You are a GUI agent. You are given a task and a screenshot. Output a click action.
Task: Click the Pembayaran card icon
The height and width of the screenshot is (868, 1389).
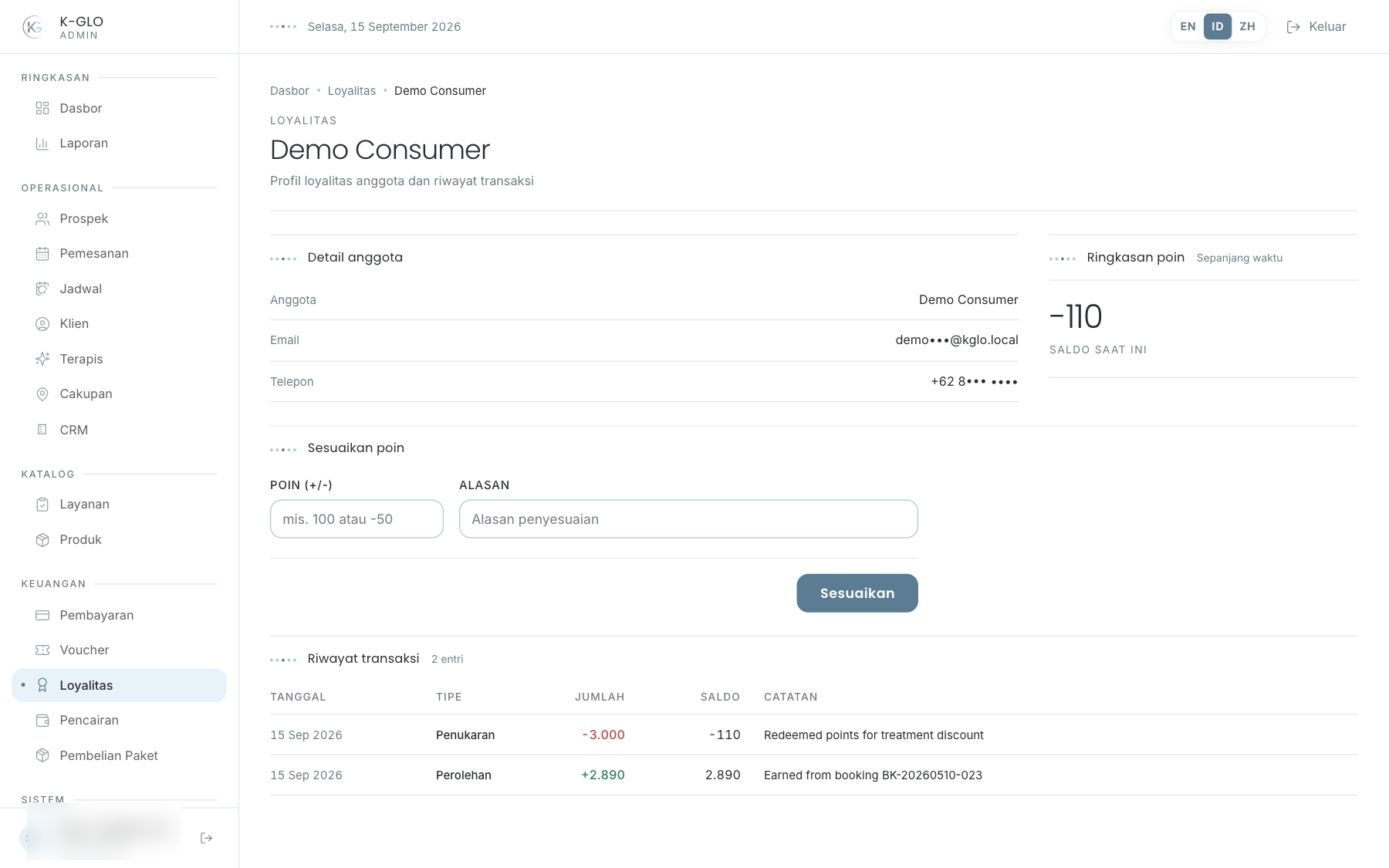click(x=42, y=615)
